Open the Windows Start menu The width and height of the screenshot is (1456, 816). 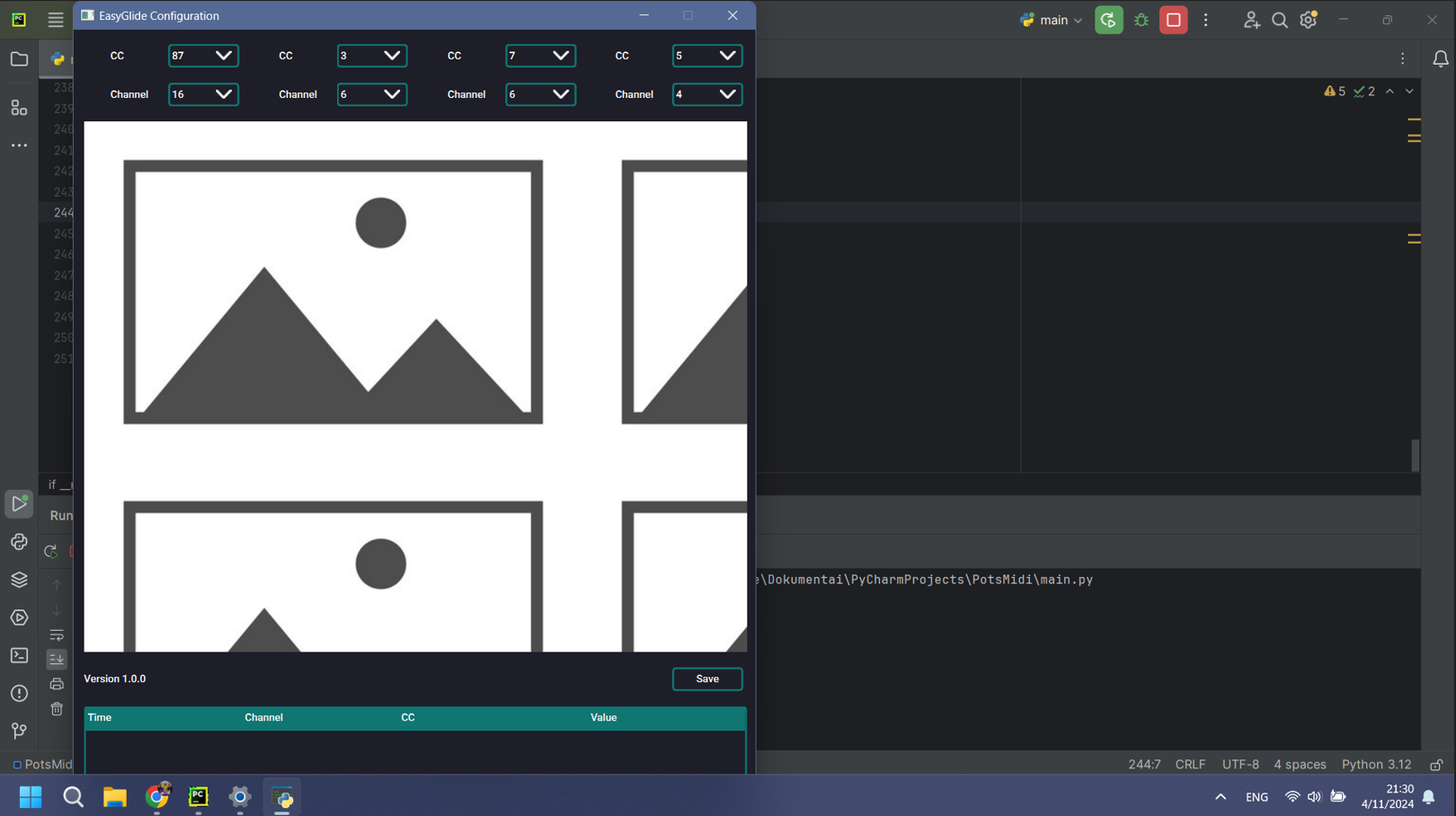[x=31, y=797]
